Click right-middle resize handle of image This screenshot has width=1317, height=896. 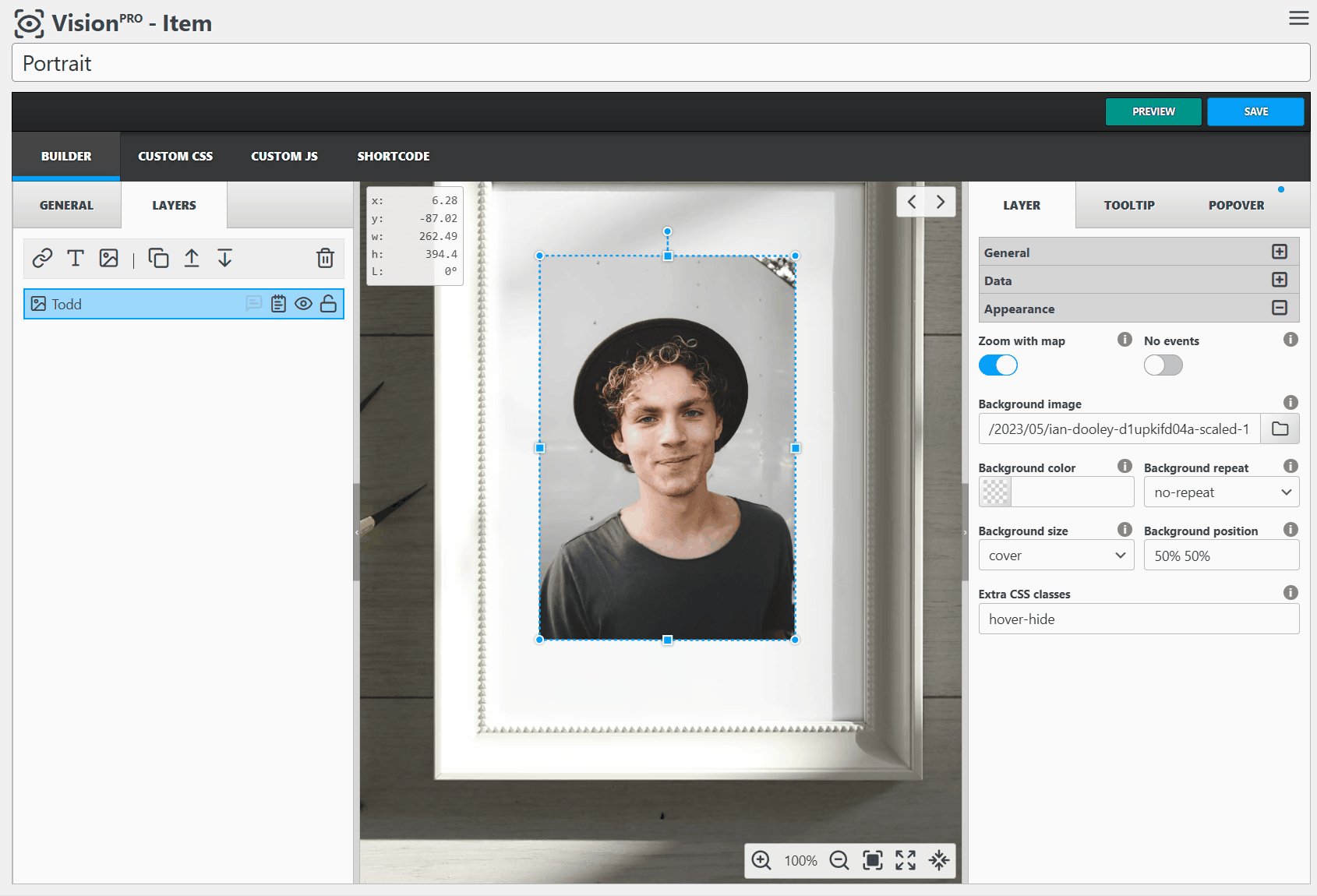coord(796,448)
